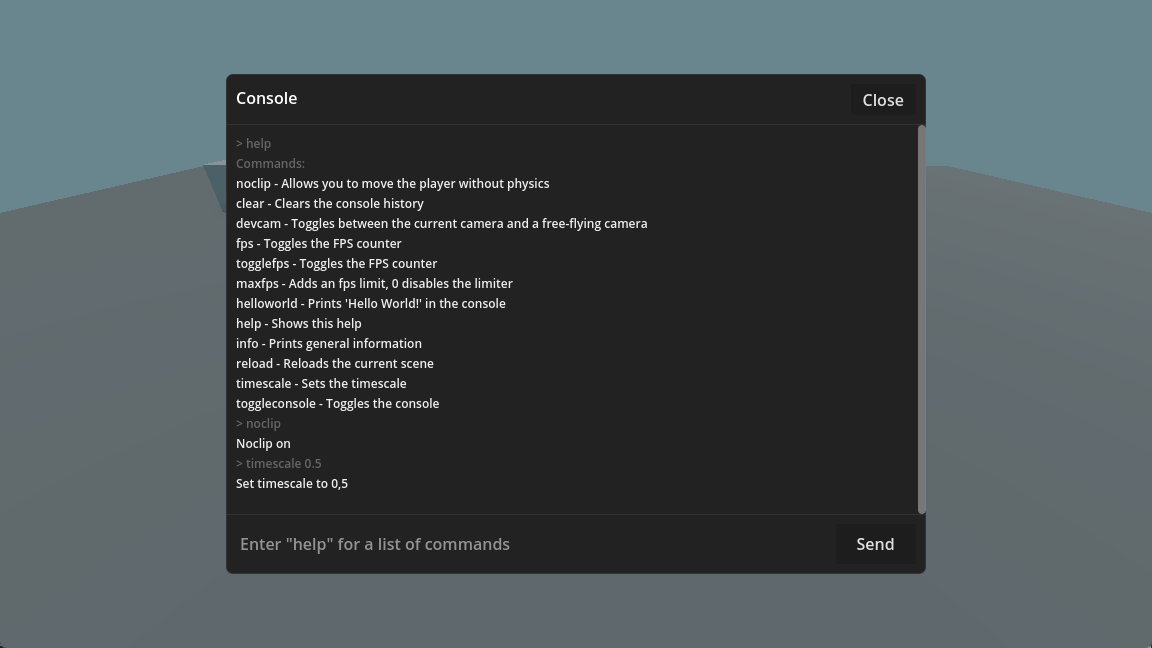Send the console command

[x=875, y=544]
